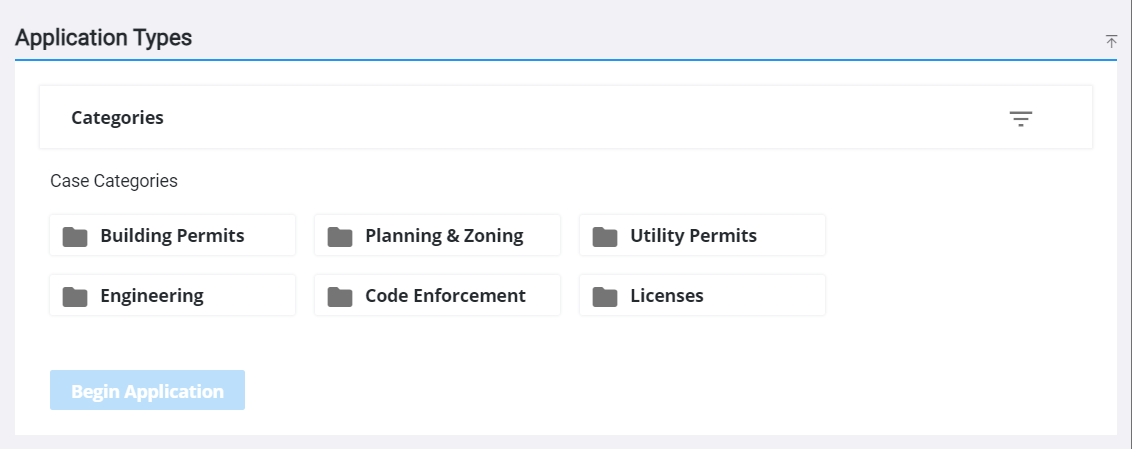Click the folder icon beside Licenses

[605, 296]
